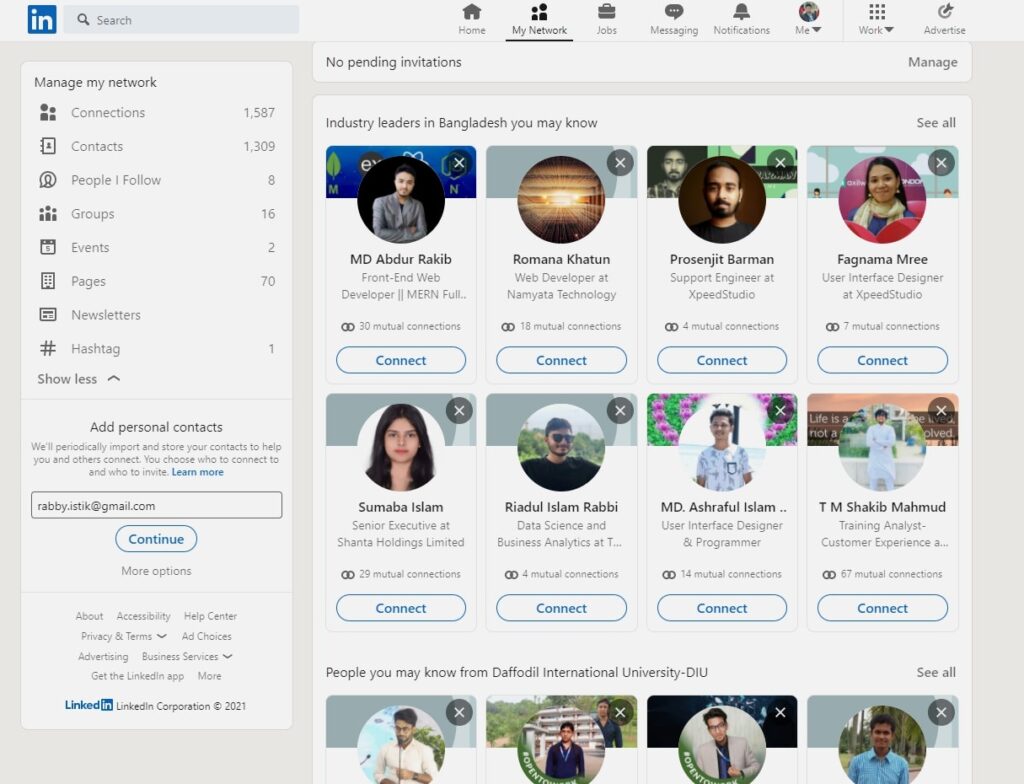Click the search magnifier icon

point(83,20)
